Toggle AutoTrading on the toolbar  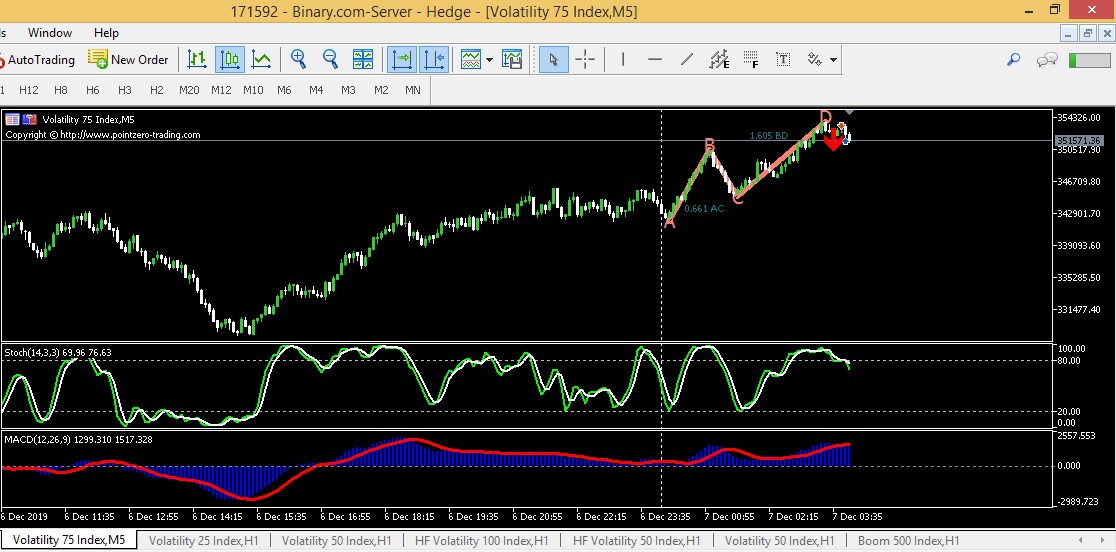coord(38,60)
